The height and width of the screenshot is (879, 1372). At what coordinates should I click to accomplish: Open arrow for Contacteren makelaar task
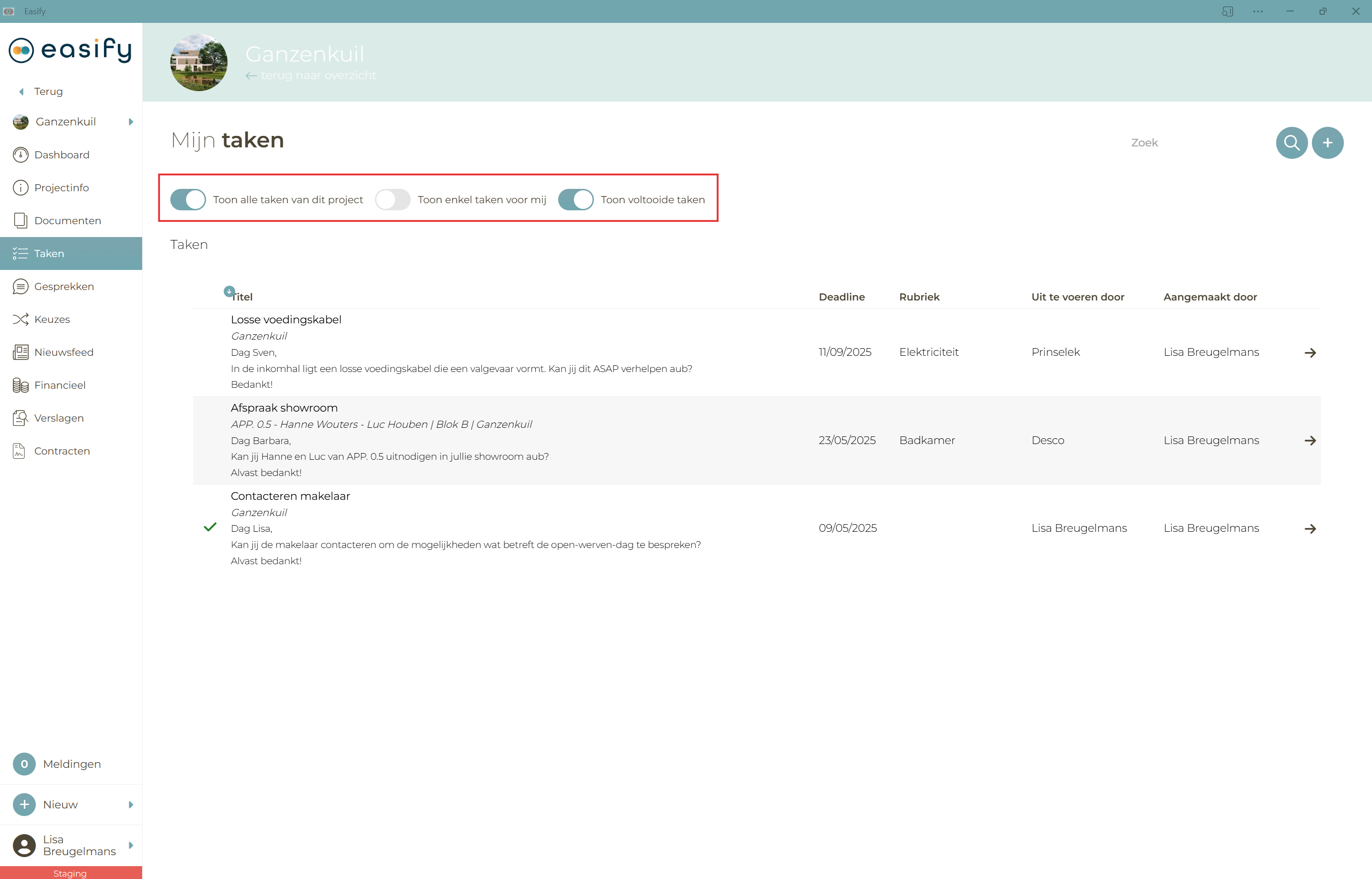tap(1310, 529)
